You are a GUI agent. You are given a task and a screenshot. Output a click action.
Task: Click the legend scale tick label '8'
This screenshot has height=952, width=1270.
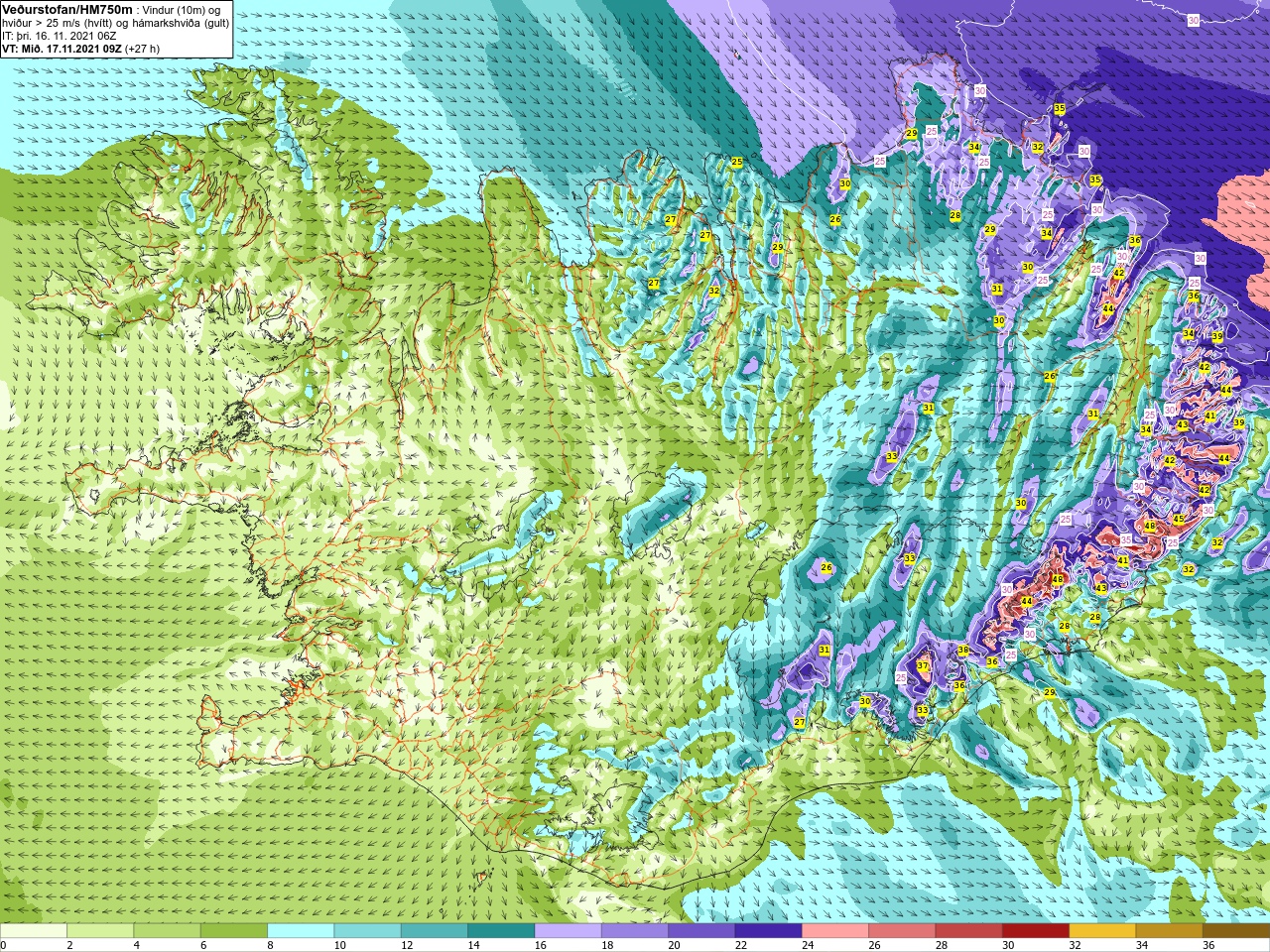click(x=271, y=945)
